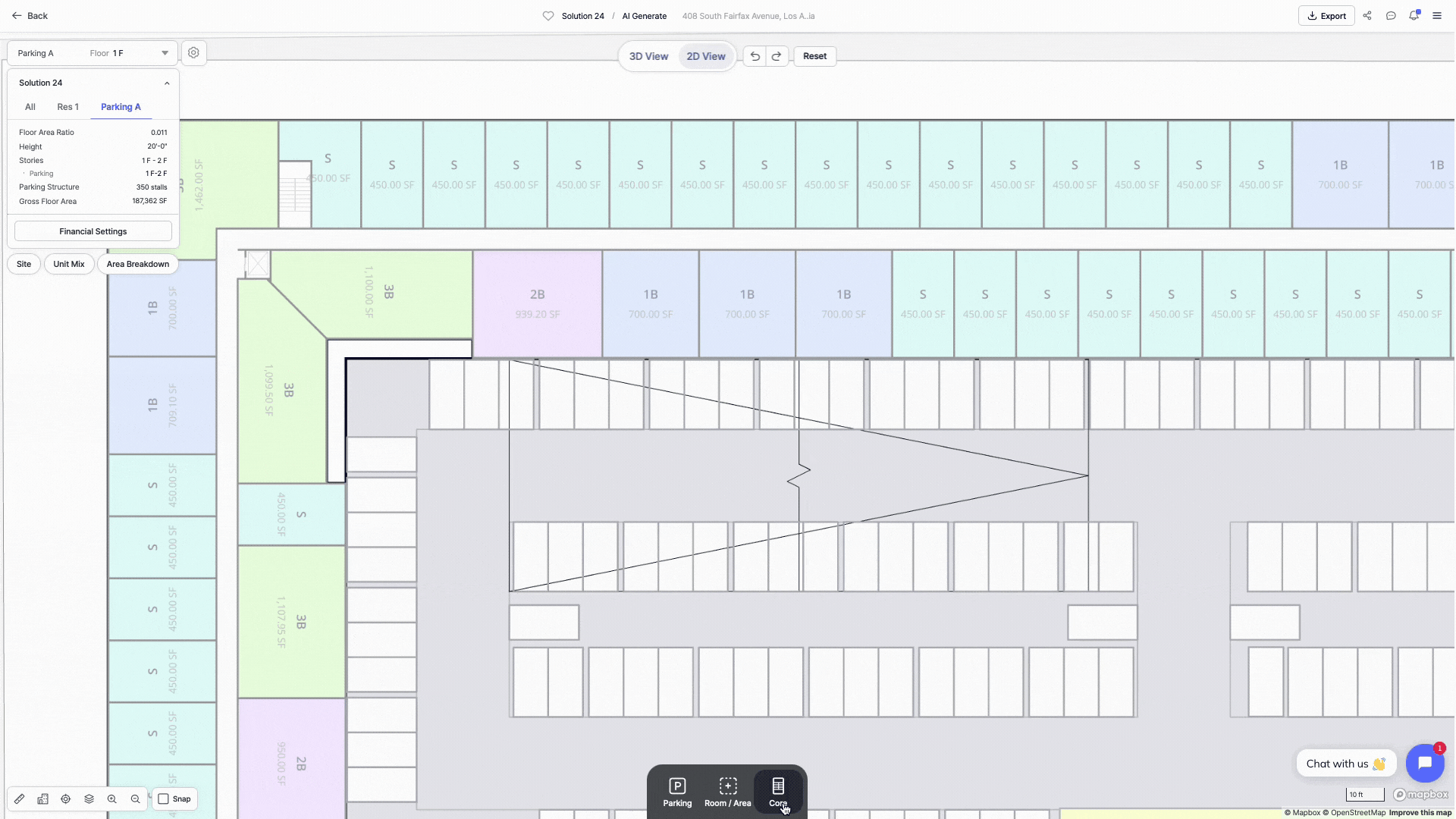Select the Room / Area tool

(727, 792)
